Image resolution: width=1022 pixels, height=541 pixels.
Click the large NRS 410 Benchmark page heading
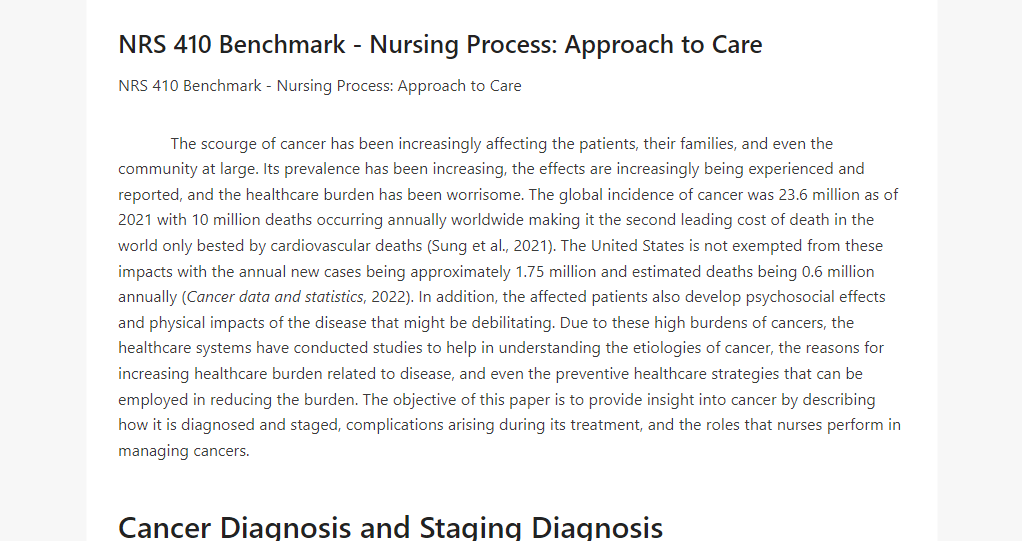[x=440, y=44]
